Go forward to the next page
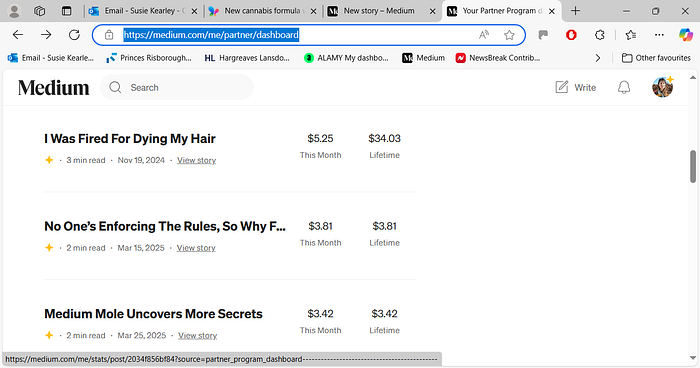 coord(46,35)
